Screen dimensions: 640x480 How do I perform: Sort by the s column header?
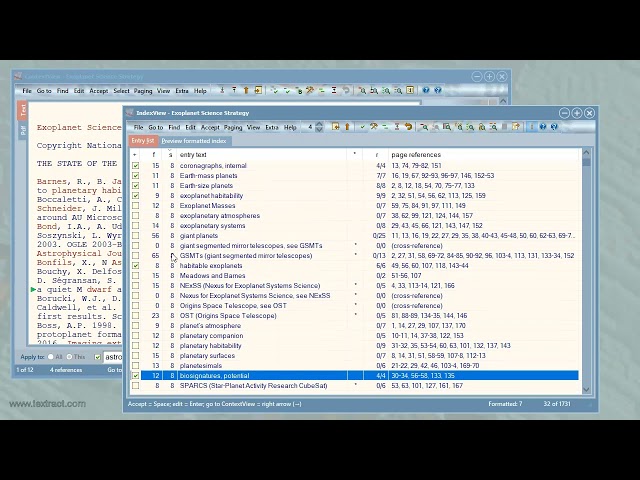[x=170, y=155]
